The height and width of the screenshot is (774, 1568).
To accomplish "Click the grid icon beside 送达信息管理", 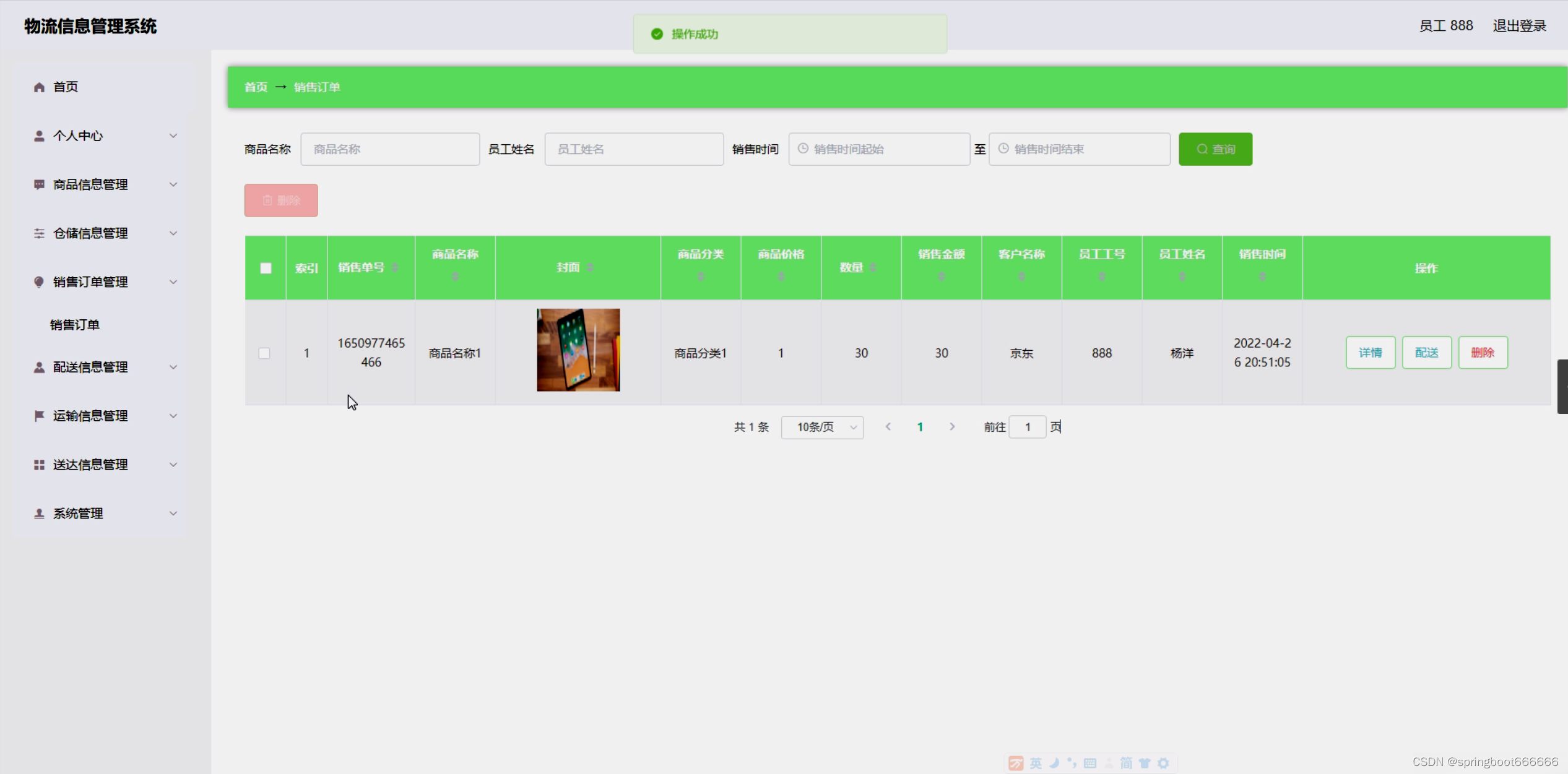I will tap(39, 465).
